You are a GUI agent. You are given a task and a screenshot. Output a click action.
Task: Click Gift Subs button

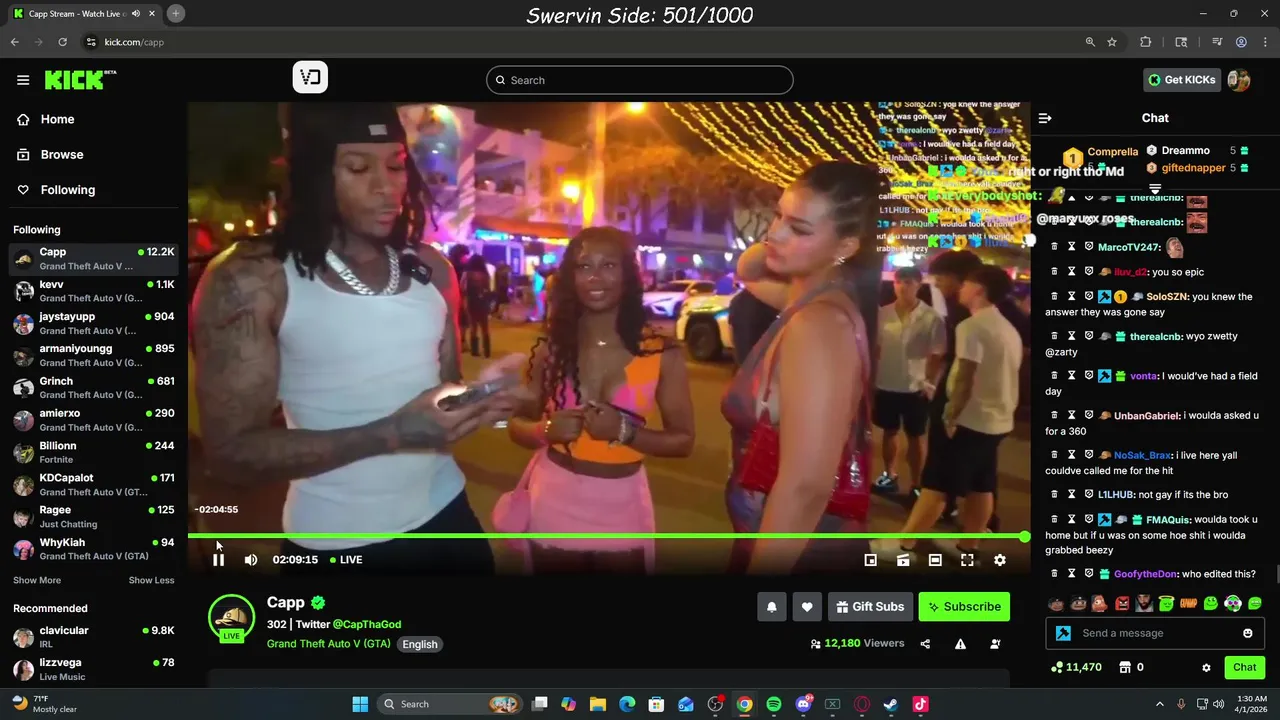[870, 606]
